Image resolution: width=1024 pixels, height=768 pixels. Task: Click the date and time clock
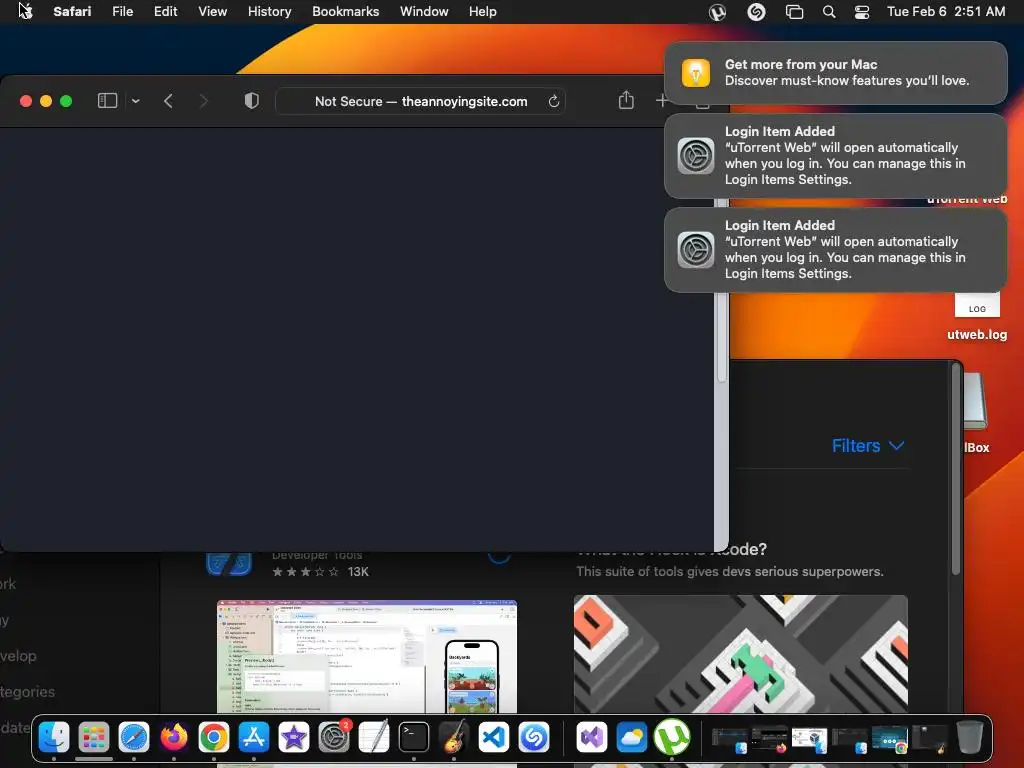(946, 12)
